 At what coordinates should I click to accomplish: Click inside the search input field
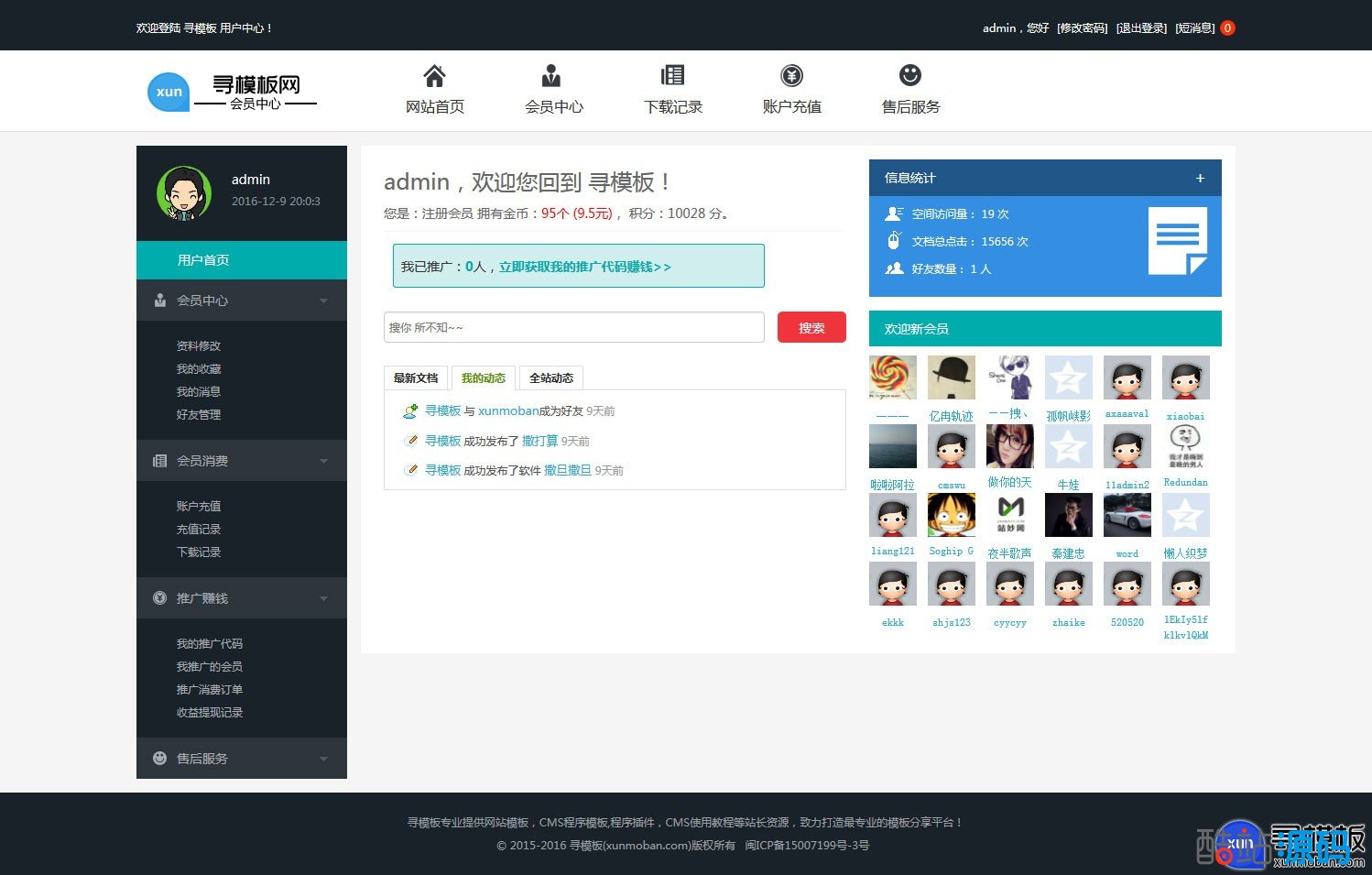pos(573,327)
